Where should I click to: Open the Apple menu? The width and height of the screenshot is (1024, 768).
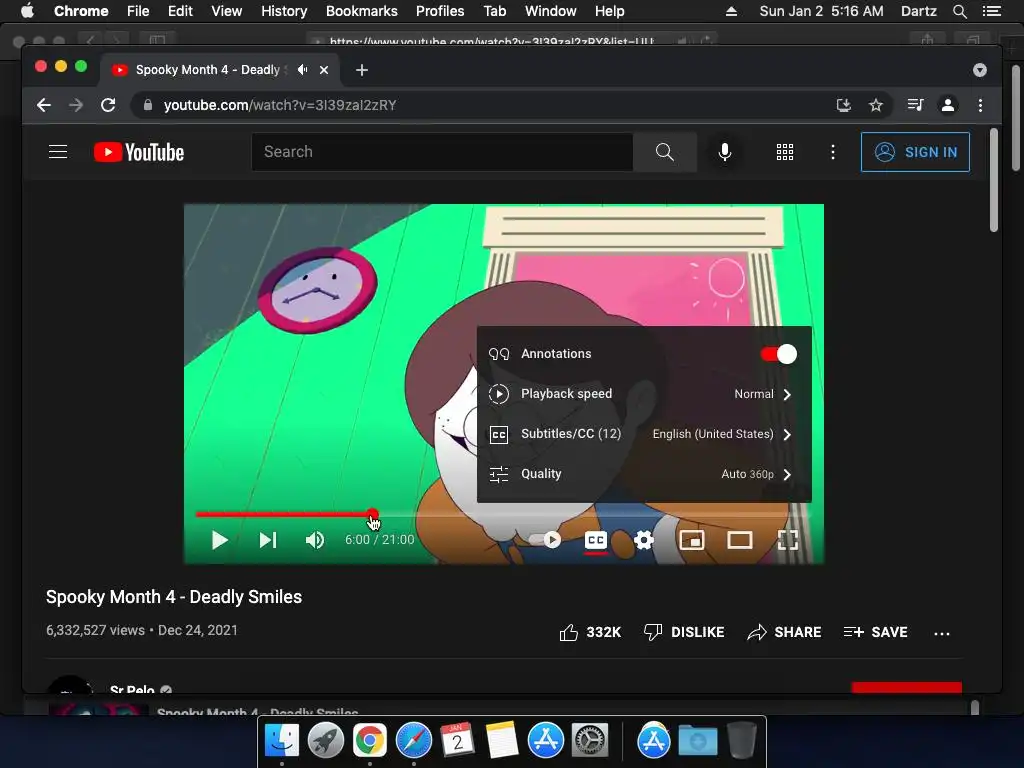(x=27, y=11)
